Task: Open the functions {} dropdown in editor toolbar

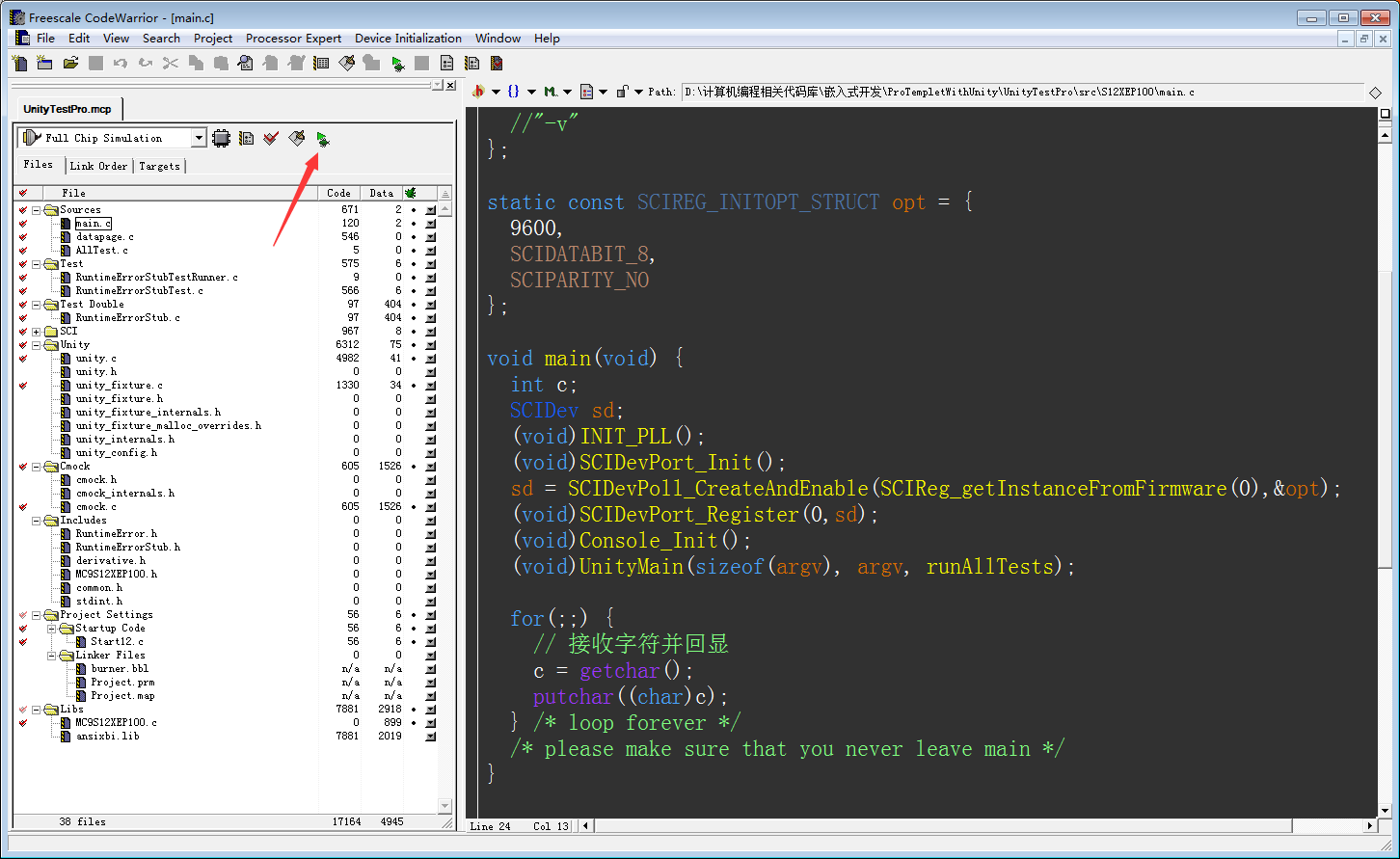Action: 521,92
